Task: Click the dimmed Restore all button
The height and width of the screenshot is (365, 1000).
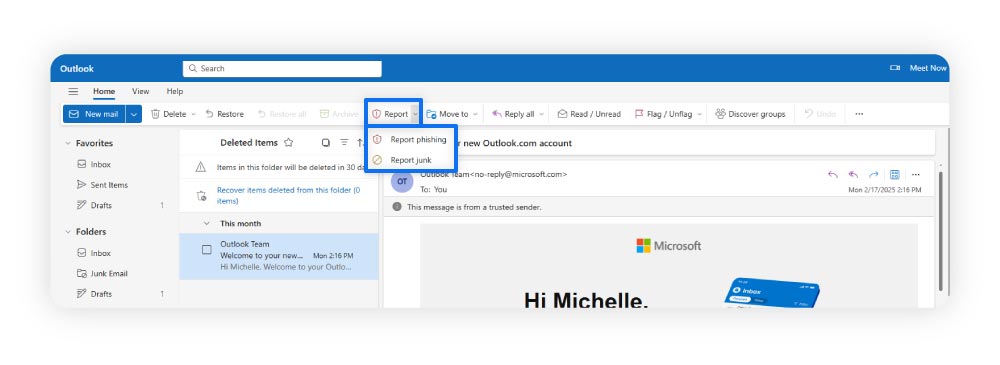Action: (x=282, y=114)
